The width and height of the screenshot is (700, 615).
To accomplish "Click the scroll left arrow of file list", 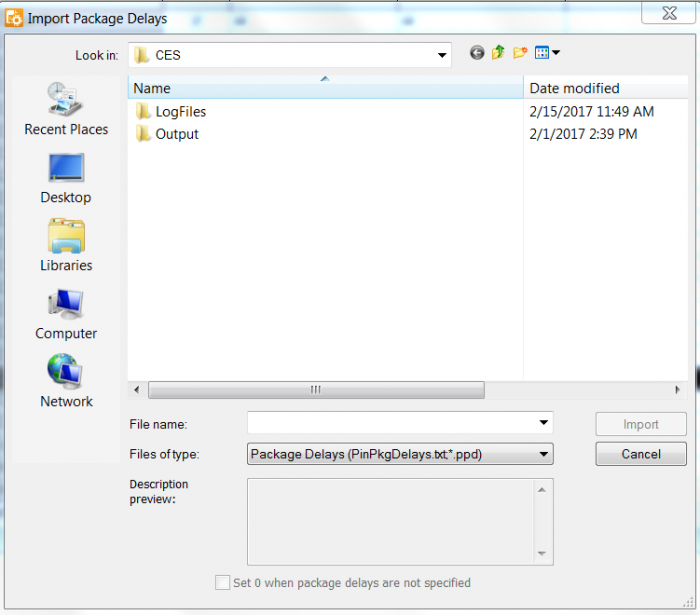I will coord(137,390).
